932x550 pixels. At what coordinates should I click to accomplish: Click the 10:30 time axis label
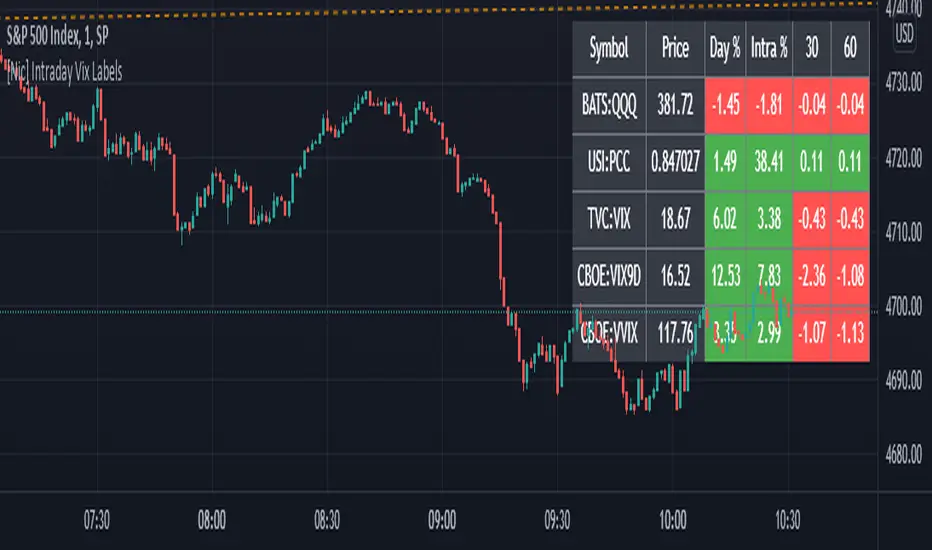pos(788,520)
